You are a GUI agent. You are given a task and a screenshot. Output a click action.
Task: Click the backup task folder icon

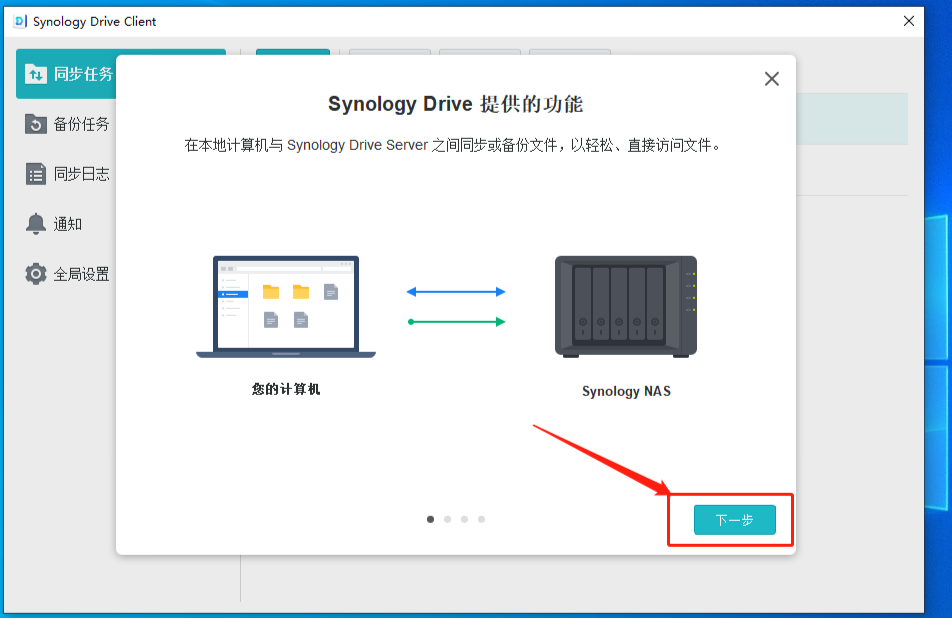(36, 124)
